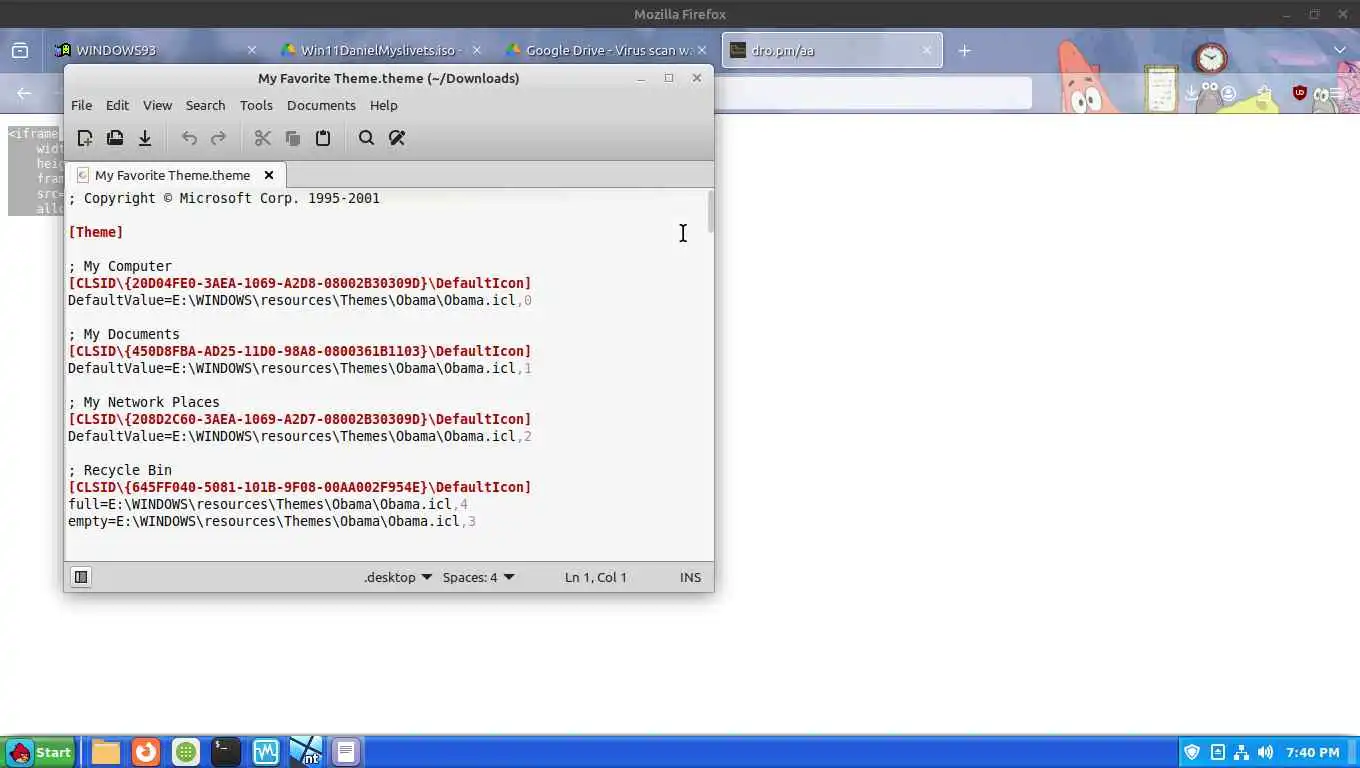Image resolution: width=1360 pixels, height=768 pixels.
Task: Open the Edit menu
Action: click(117, 105)
